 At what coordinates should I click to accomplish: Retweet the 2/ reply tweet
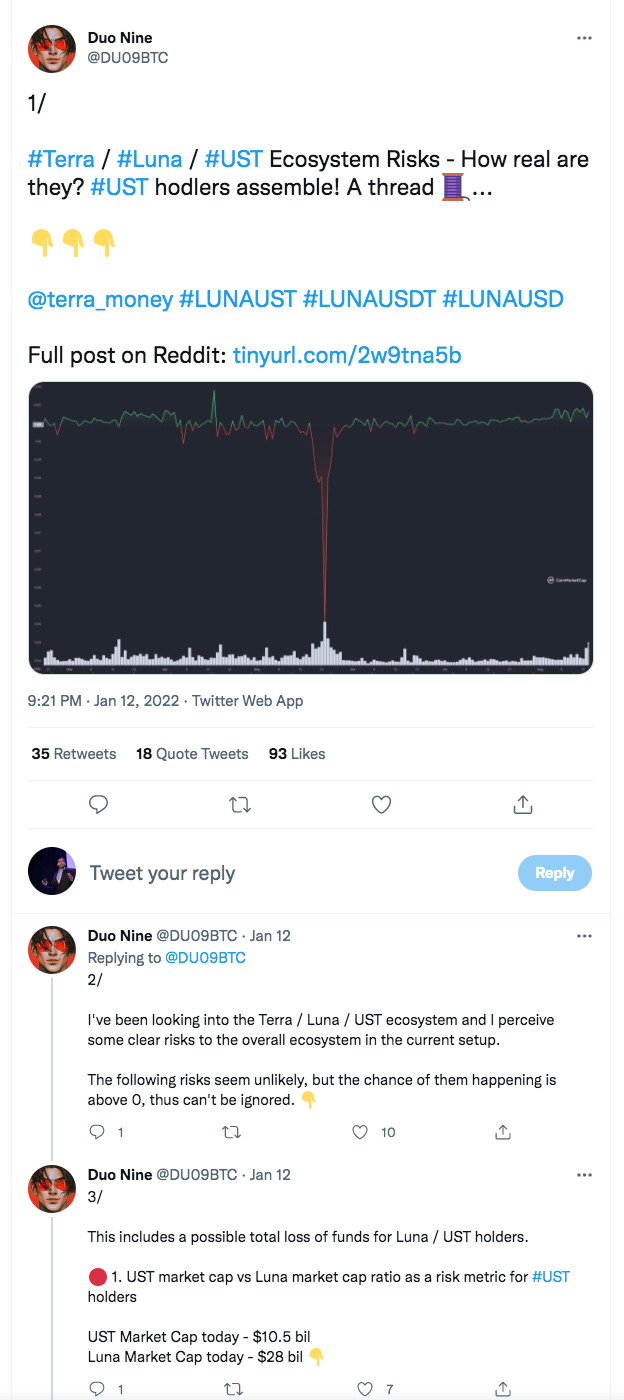(230, 1132)
